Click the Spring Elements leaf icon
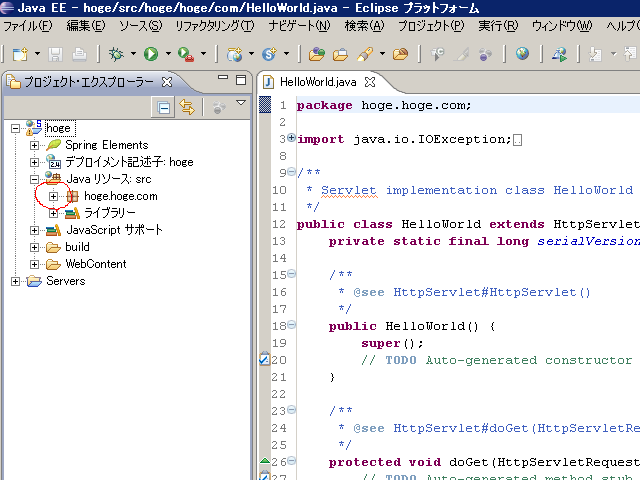The width and height of the screenshot is (640, 480). tap(54, 145)
